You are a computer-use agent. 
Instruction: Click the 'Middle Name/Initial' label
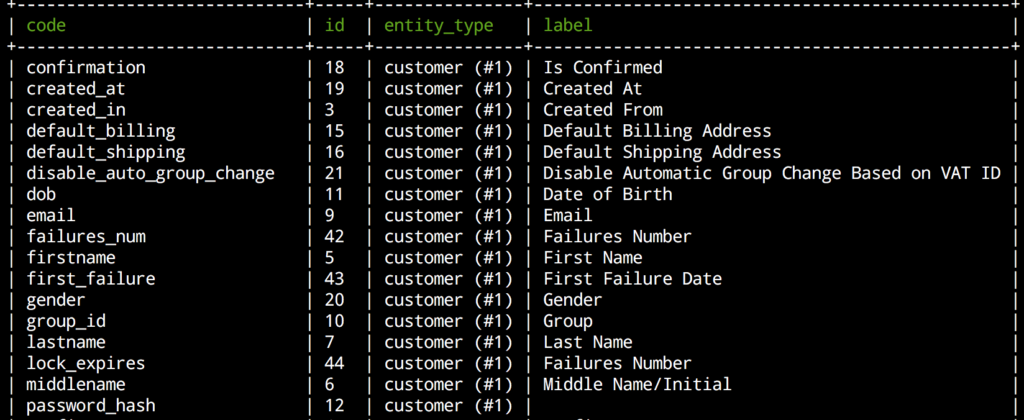point(637,384)
